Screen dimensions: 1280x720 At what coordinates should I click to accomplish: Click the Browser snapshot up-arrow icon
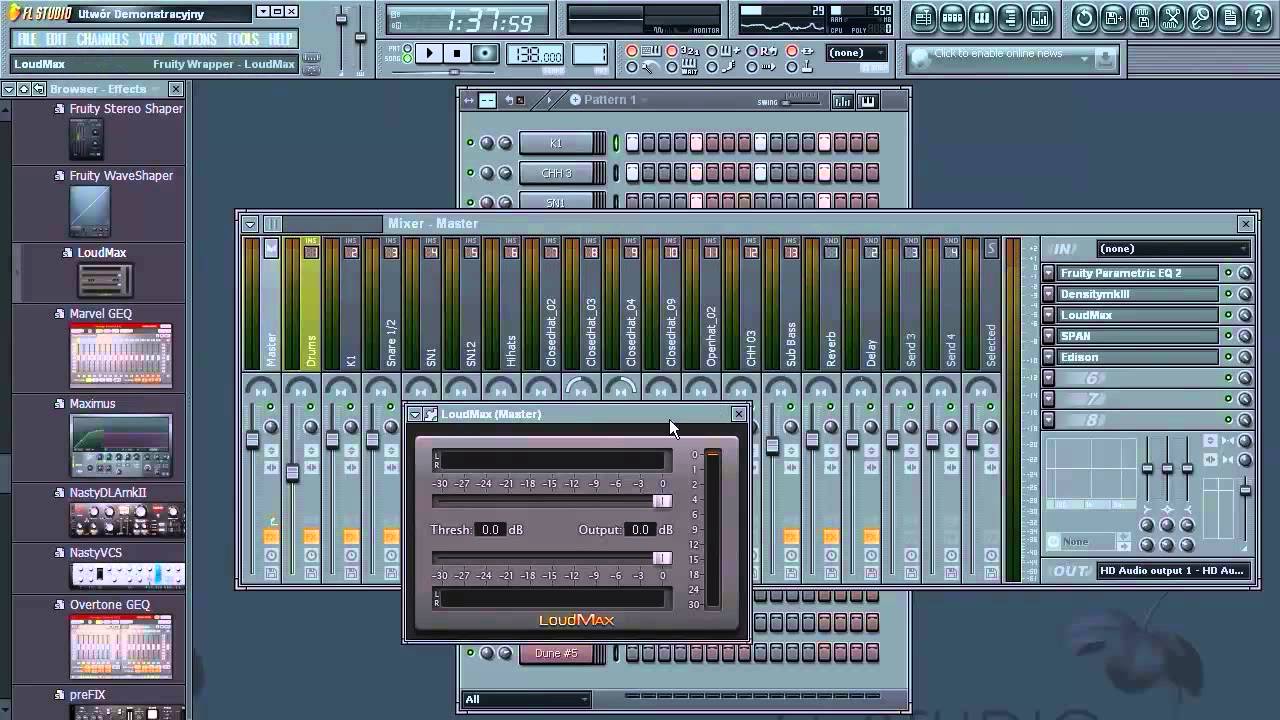[x=24, y=89]
